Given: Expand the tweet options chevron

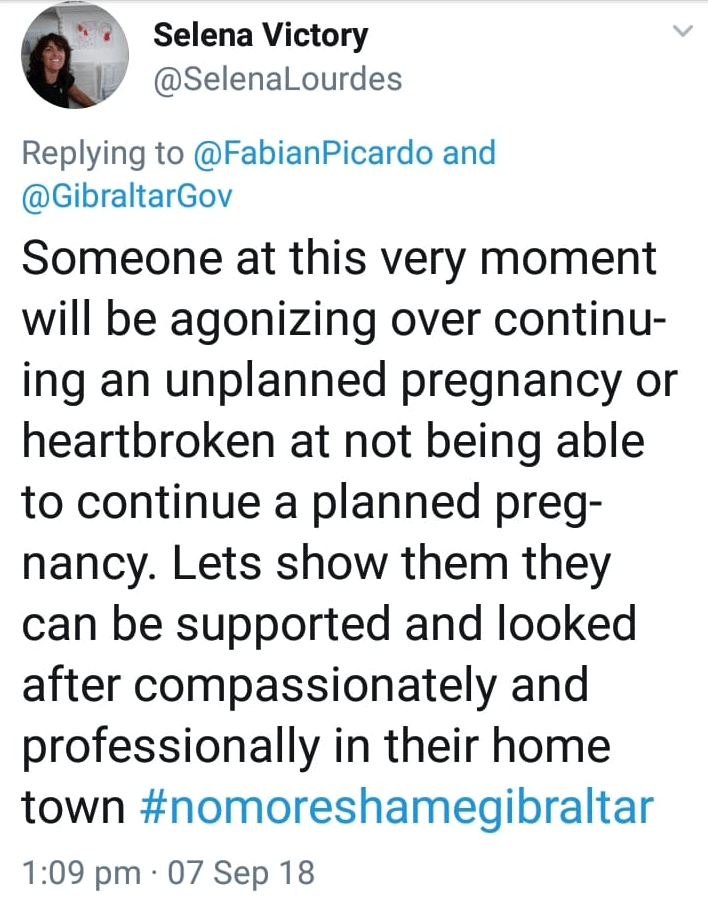Looking at the screenshot, I should click(684, 32).
